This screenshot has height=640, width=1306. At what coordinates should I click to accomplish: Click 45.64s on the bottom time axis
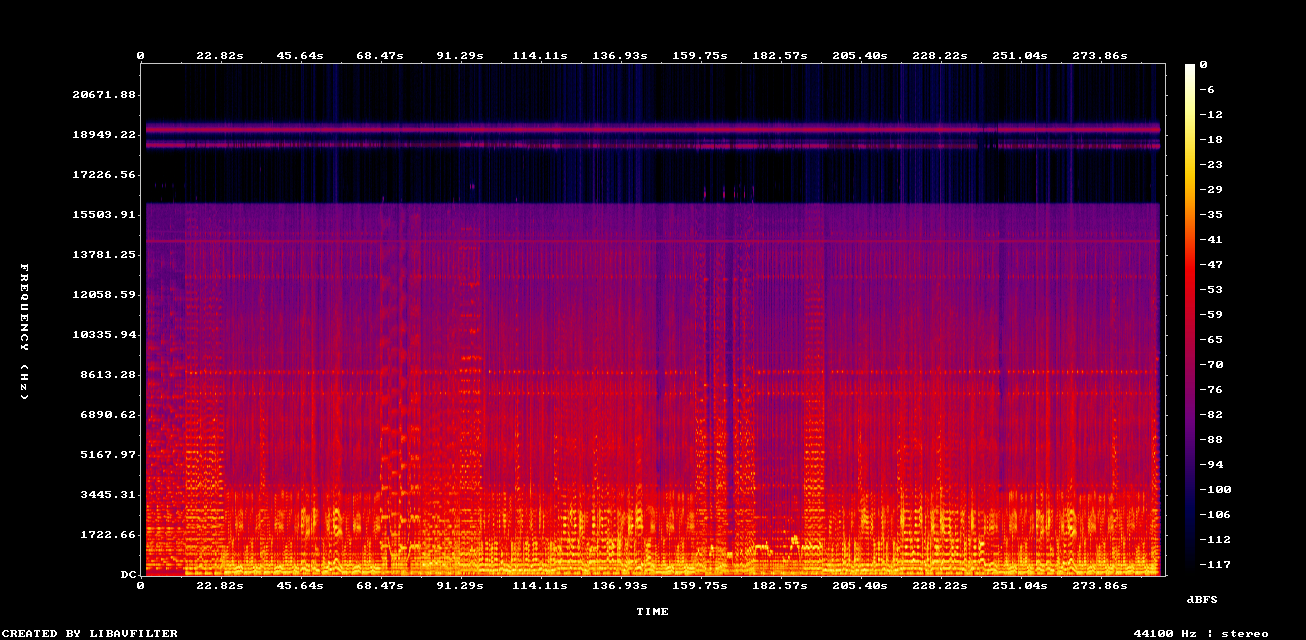click(x=300, y=585)
